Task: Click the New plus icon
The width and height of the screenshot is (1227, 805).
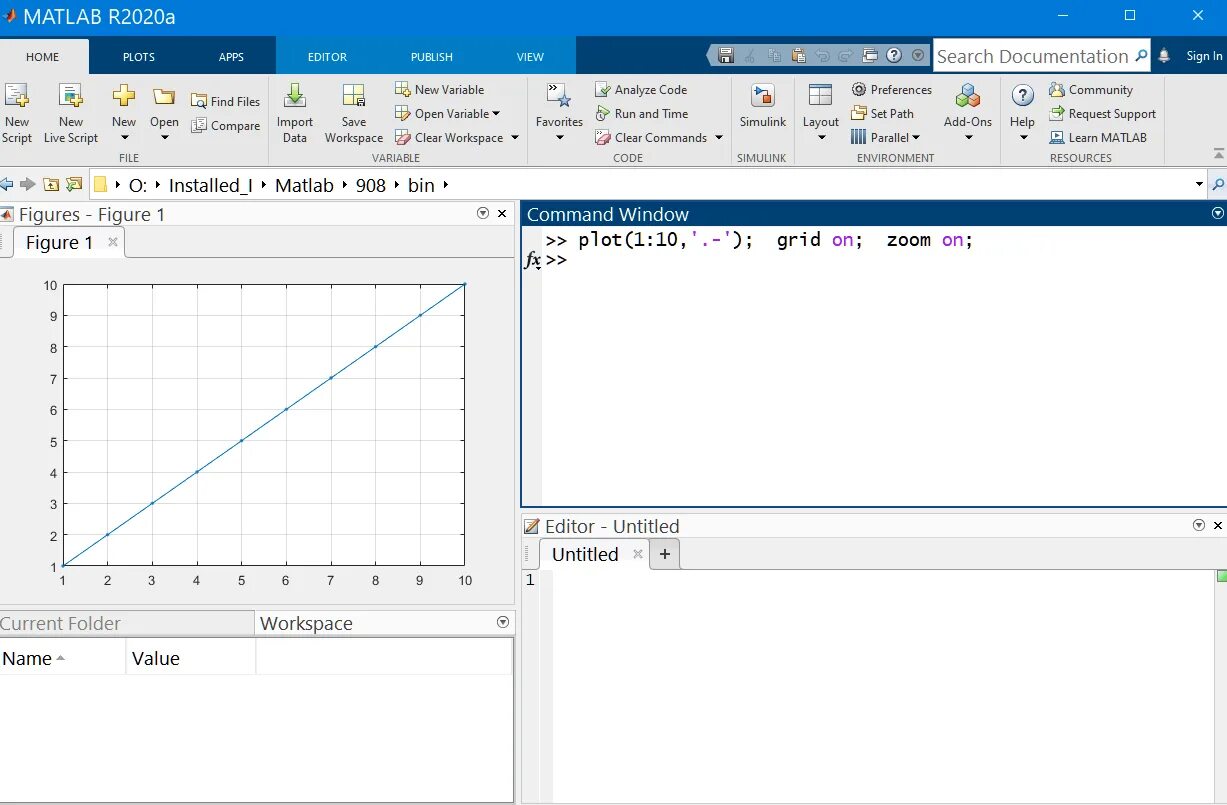Action: coord(124,96)
